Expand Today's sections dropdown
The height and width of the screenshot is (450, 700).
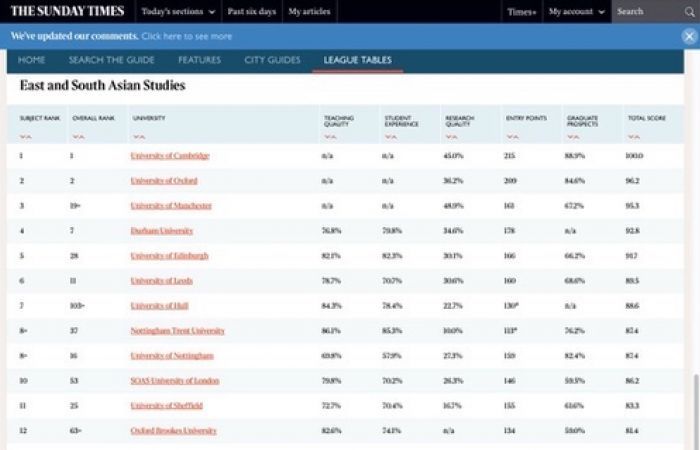[x=178, y=11]
